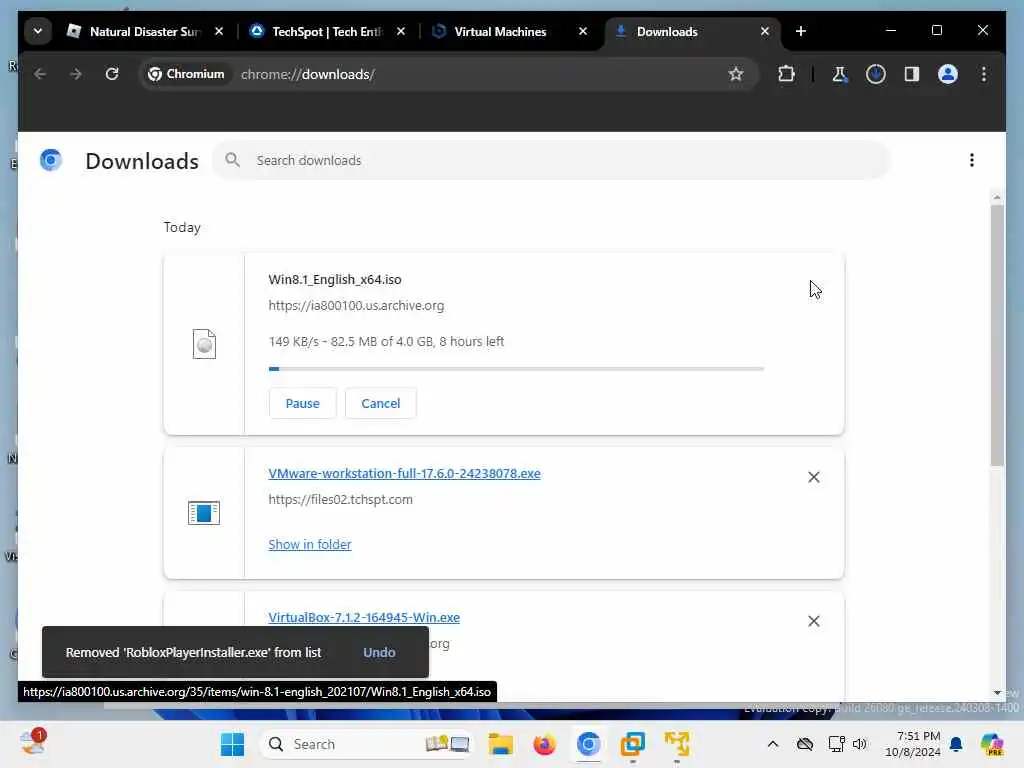Click the scrollbar down arrow
Viewport: 1024px width, 768px height.
click(x=997, y=693)
